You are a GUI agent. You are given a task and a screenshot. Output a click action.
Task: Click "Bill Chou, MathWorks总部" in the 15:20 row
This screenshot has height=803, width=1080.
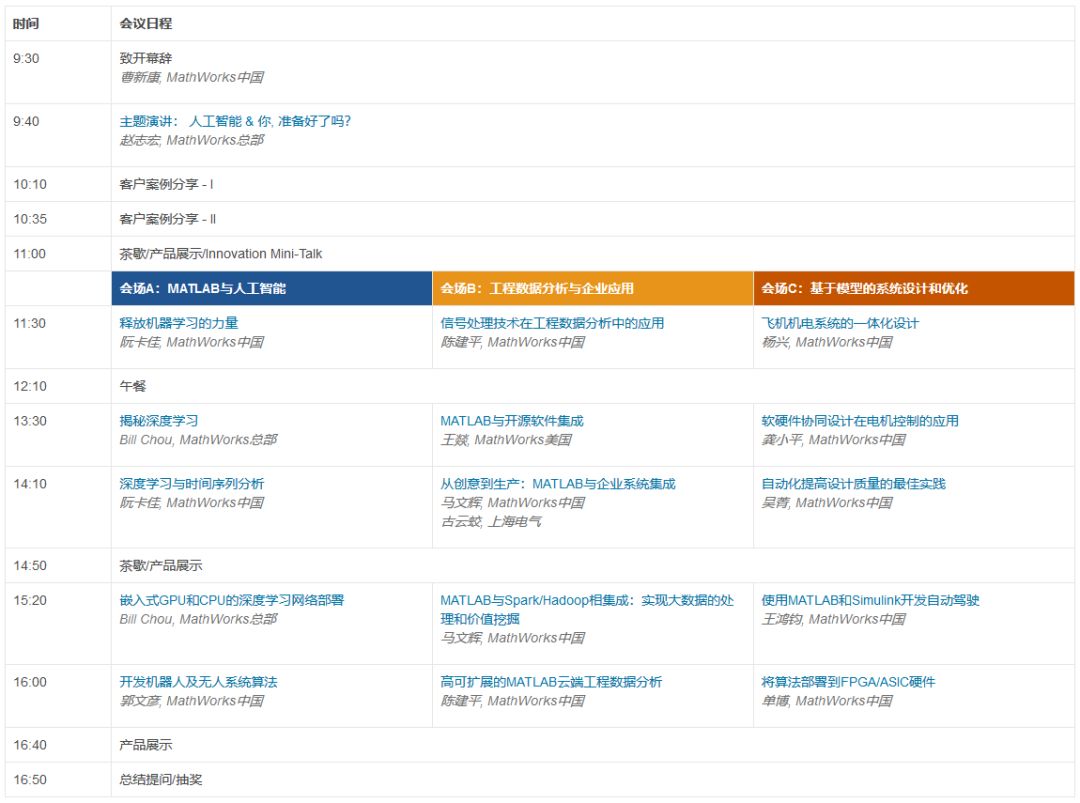[198, 619]
